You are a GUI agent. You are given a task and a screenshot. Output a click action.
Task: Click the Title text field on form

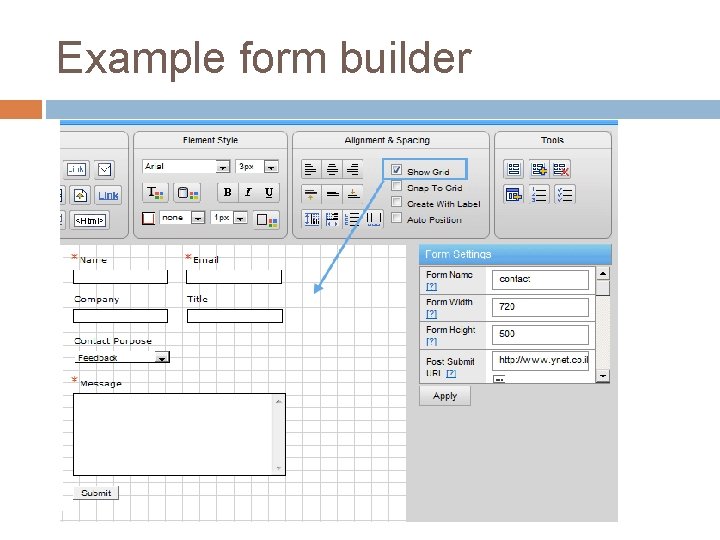click(x=235, y=316)
